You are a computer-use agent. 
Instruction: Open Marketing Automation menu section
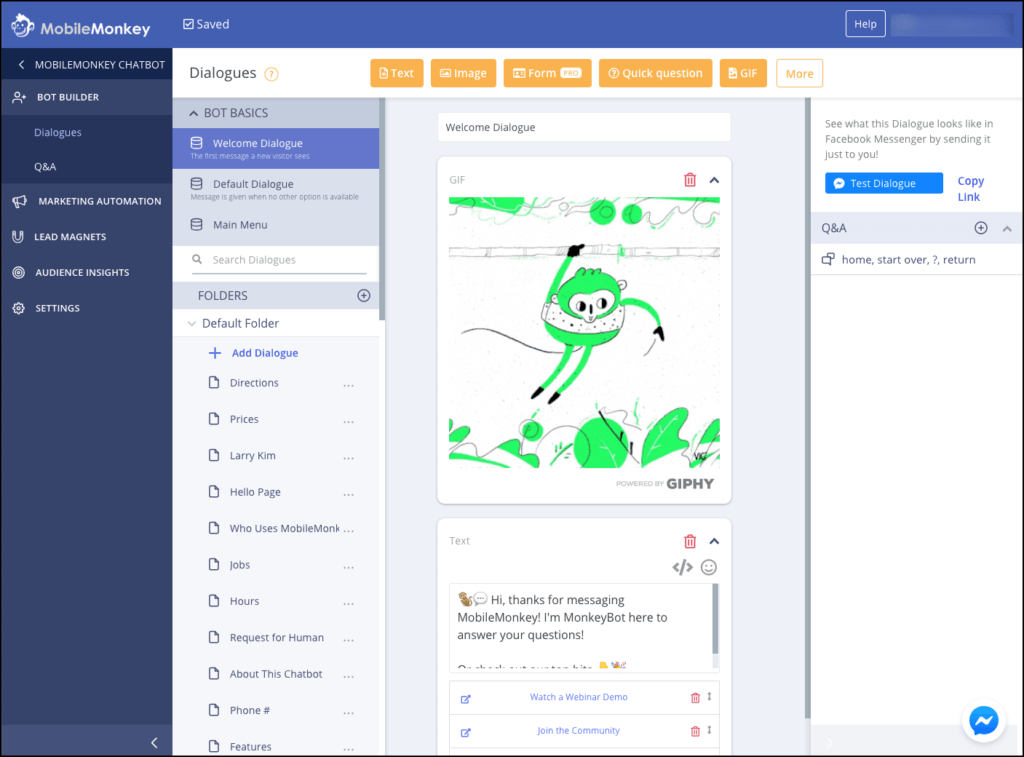(x=99, y=201)
